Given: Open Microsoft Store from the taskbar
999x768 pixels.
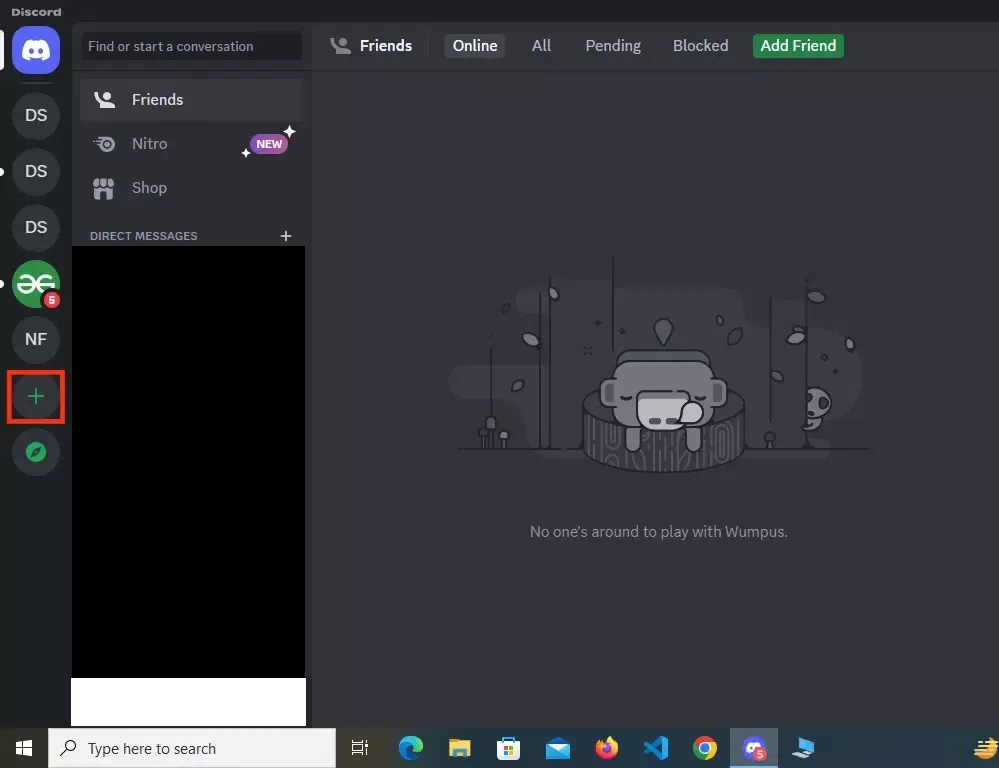Looking at the screenshot, I should (508, 748).
